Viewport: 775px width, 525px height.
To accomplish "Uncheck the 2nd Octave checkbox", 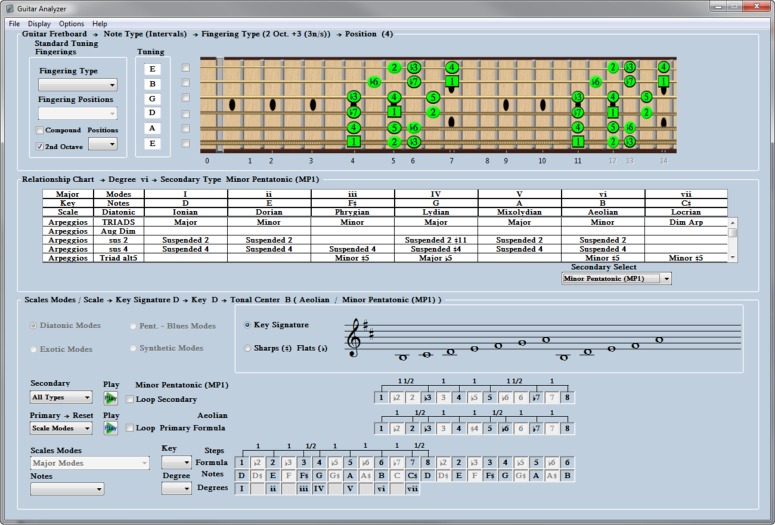I will pyautogui.click(x=39, y=147).
